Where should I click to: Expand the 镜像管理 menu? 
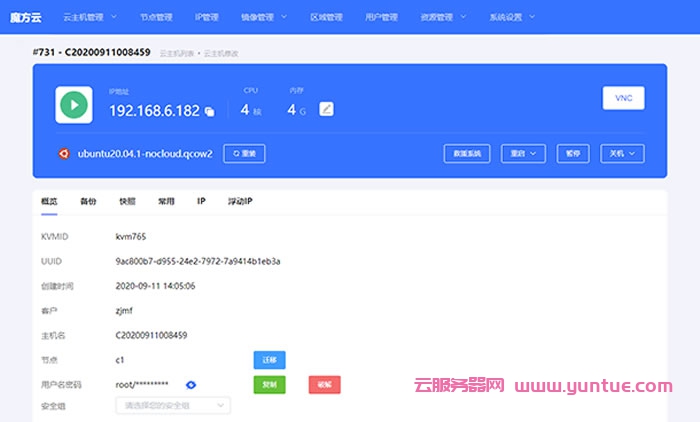click(x=264, y=17)
